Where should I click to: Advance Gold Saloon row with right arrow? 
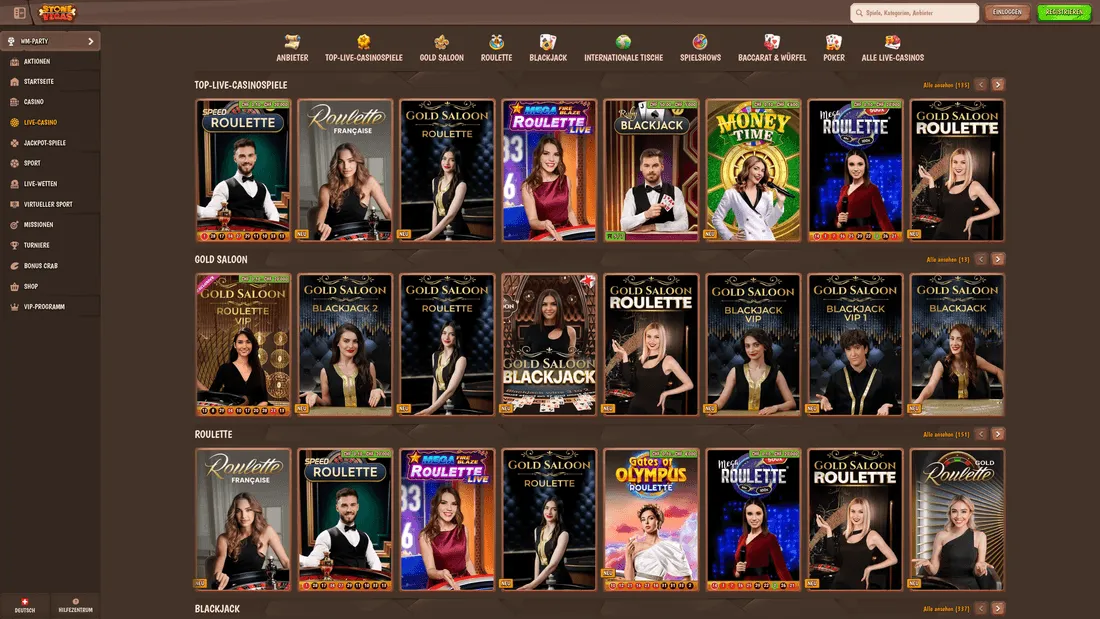[998, 259]
